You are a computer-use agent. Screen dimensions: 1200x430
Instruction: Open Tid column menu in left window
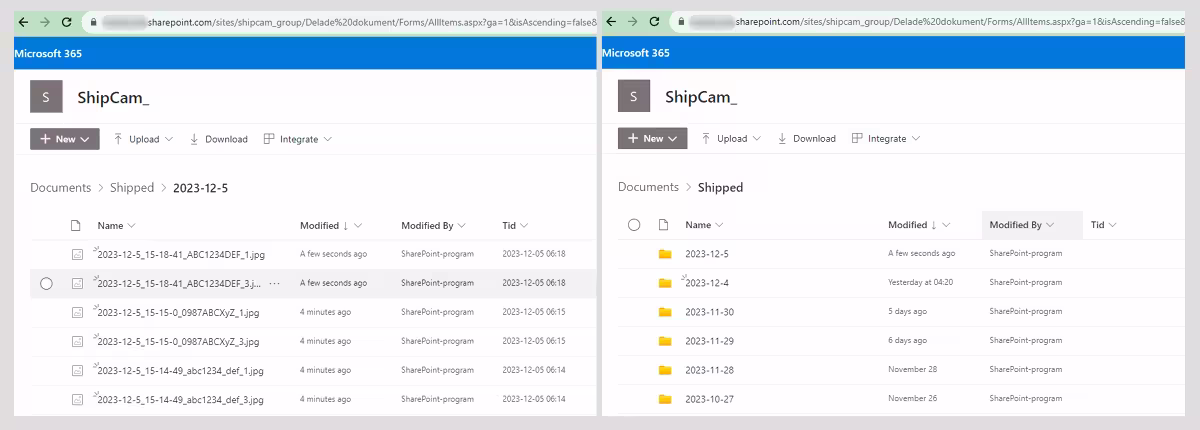[515, 225]
